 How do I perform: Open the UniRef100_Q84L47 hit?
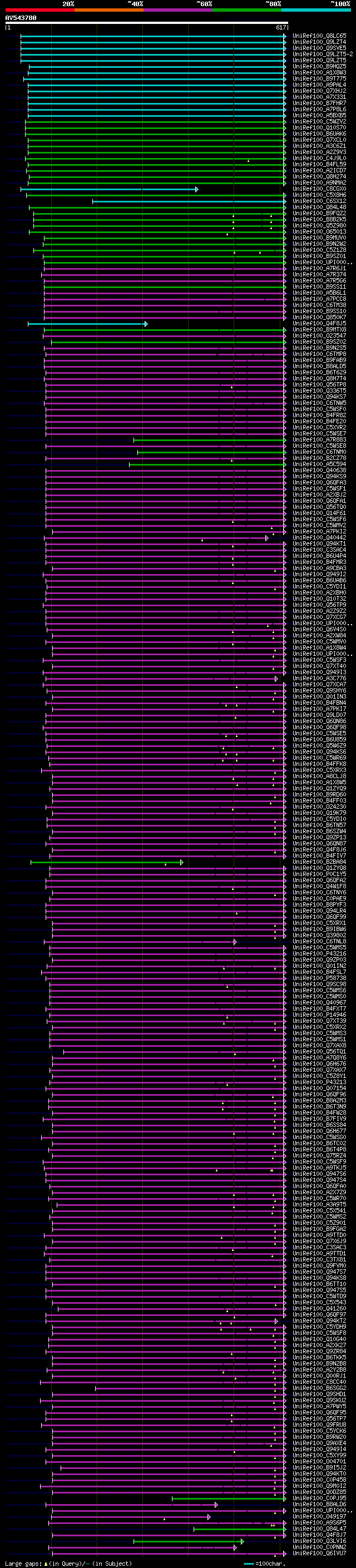point(319,1529)
